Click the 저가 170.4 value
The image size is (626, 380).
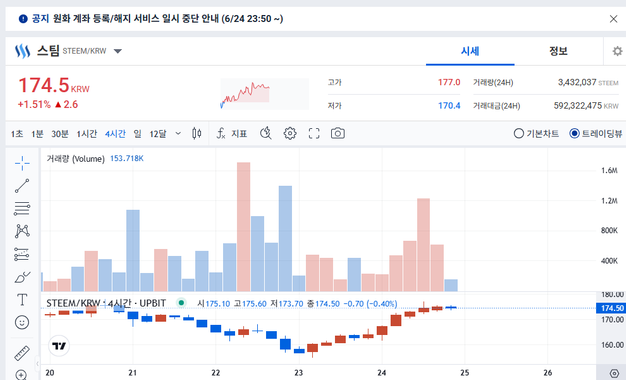[x=449, y=106]
